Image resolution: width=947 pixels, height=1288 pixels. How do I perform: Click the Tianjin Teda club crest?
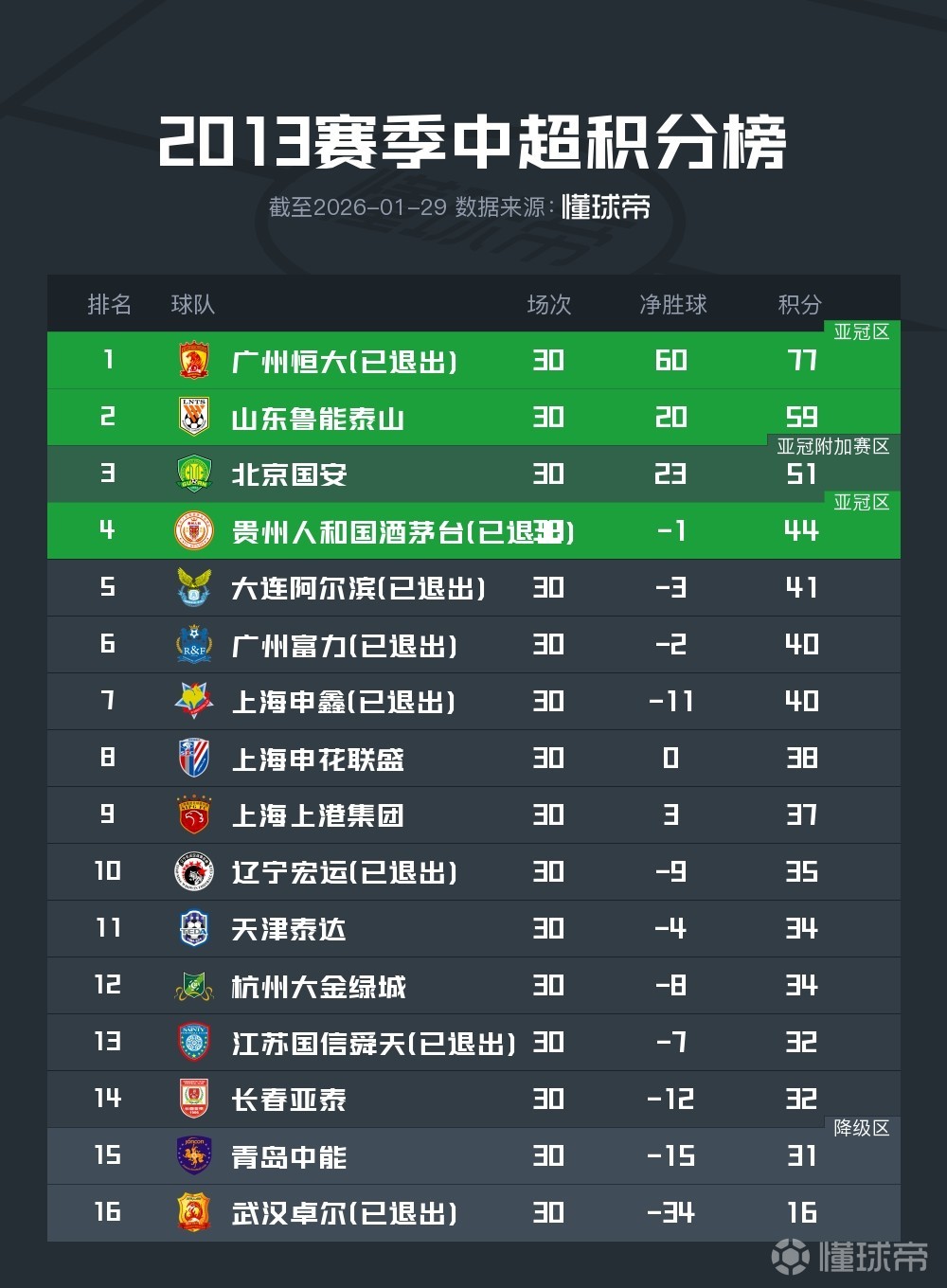194,929
